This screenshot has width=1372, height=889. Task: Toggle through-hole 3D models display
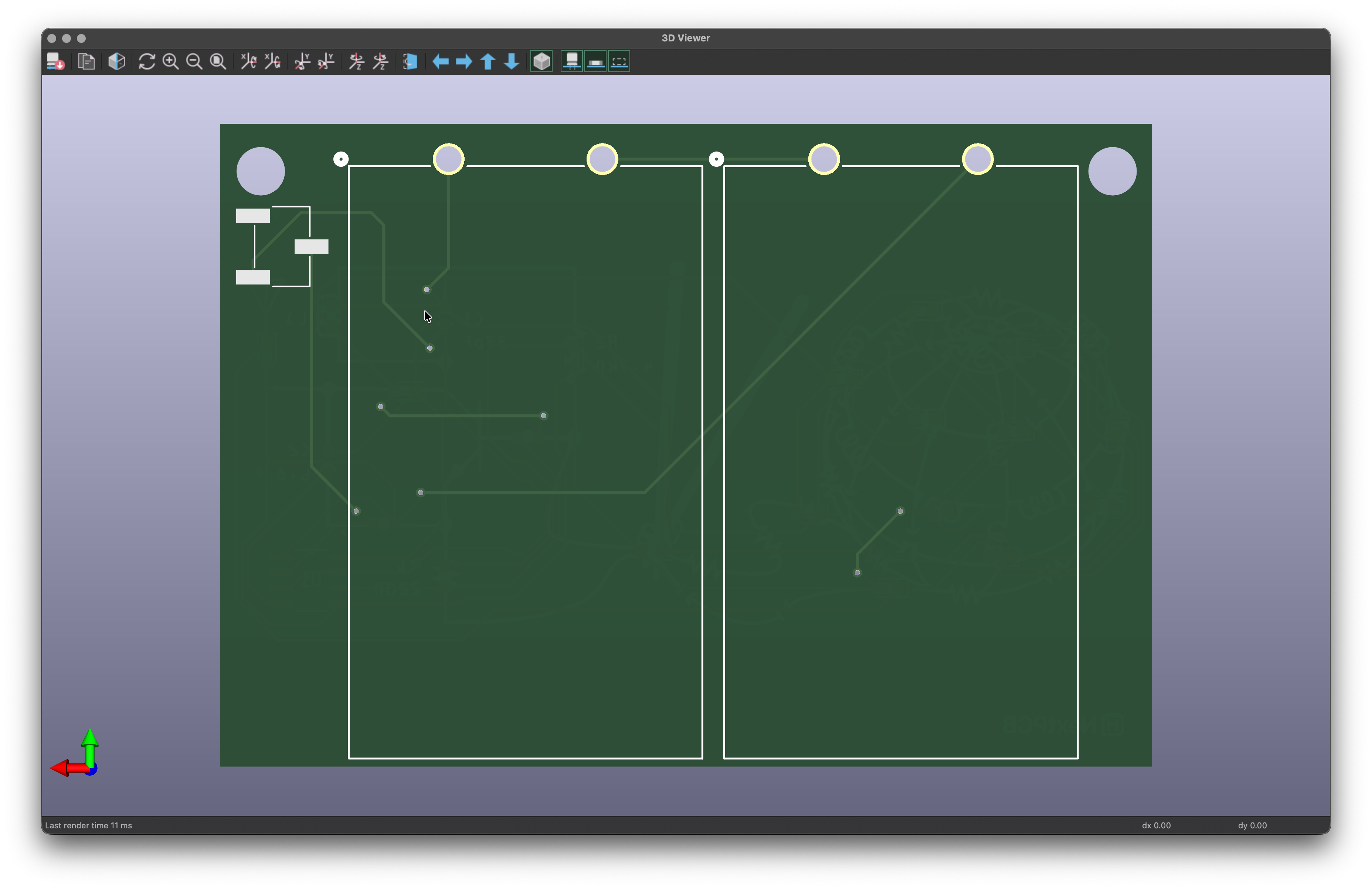572,62
